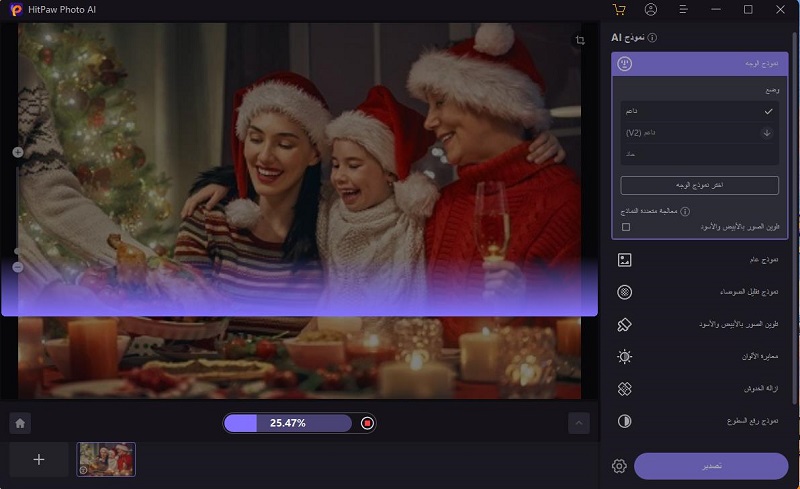The width and height of the screenshot is (800, 489).
Task: Click the test face model button
Action: (x=699, y=185)
